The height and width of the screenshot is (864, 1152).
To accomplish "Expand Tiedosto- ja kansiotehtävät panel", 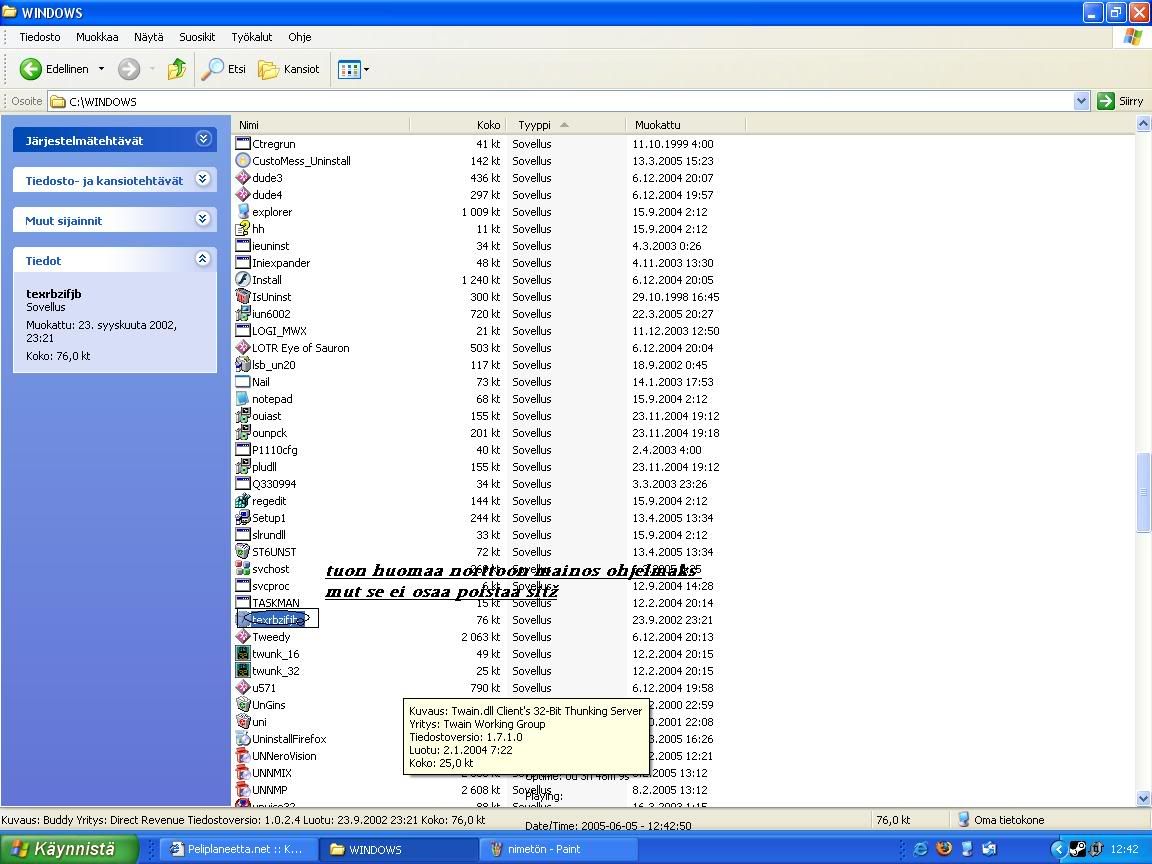I will coord(203,179).
